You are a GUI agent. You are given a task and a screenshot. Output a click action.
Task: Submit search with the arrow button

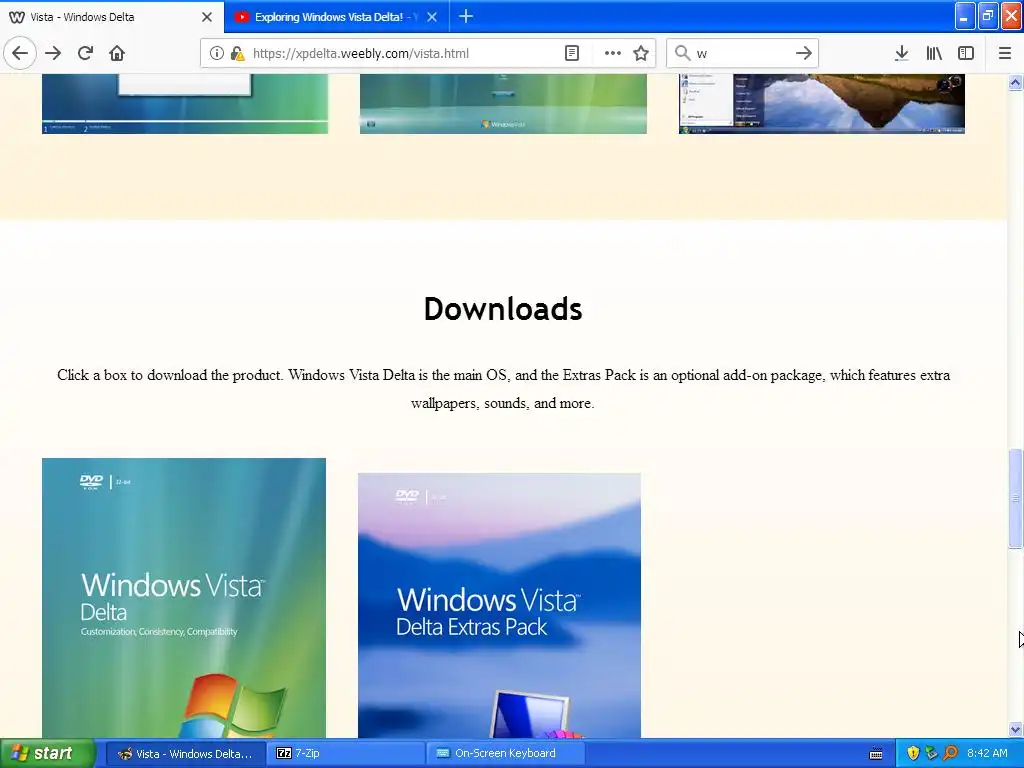(x=804, y=53)
